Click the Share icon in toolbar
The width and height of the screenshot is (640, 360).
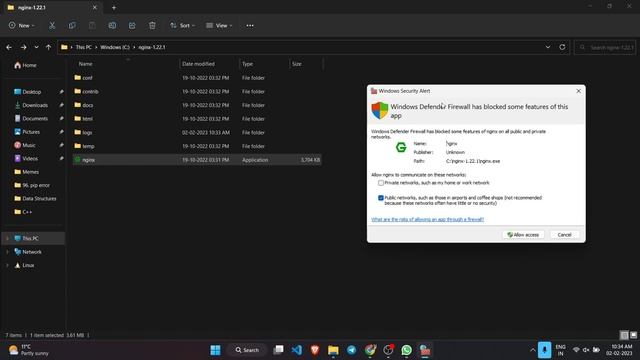[132, 25]
